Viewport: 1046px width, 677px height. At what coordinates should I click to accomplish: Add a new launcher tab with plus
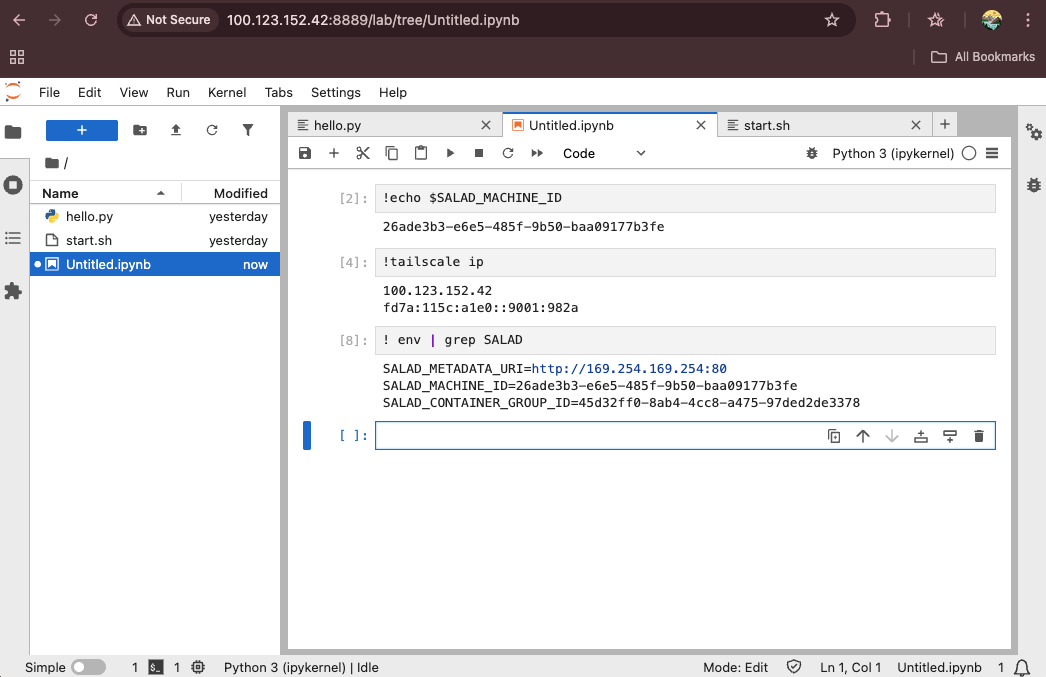click(x=945, y=124)
